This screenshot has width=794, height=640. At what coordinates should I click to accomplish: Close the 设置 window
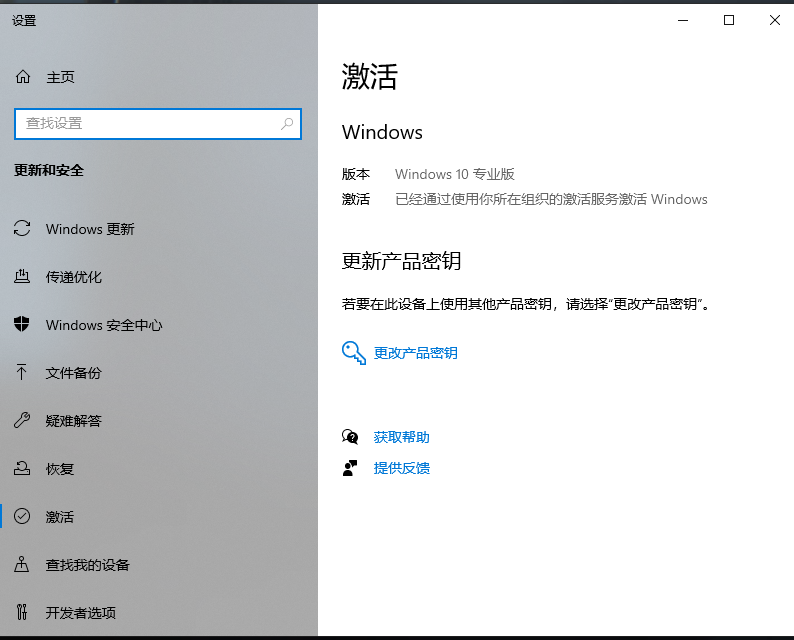coord(774,20)
